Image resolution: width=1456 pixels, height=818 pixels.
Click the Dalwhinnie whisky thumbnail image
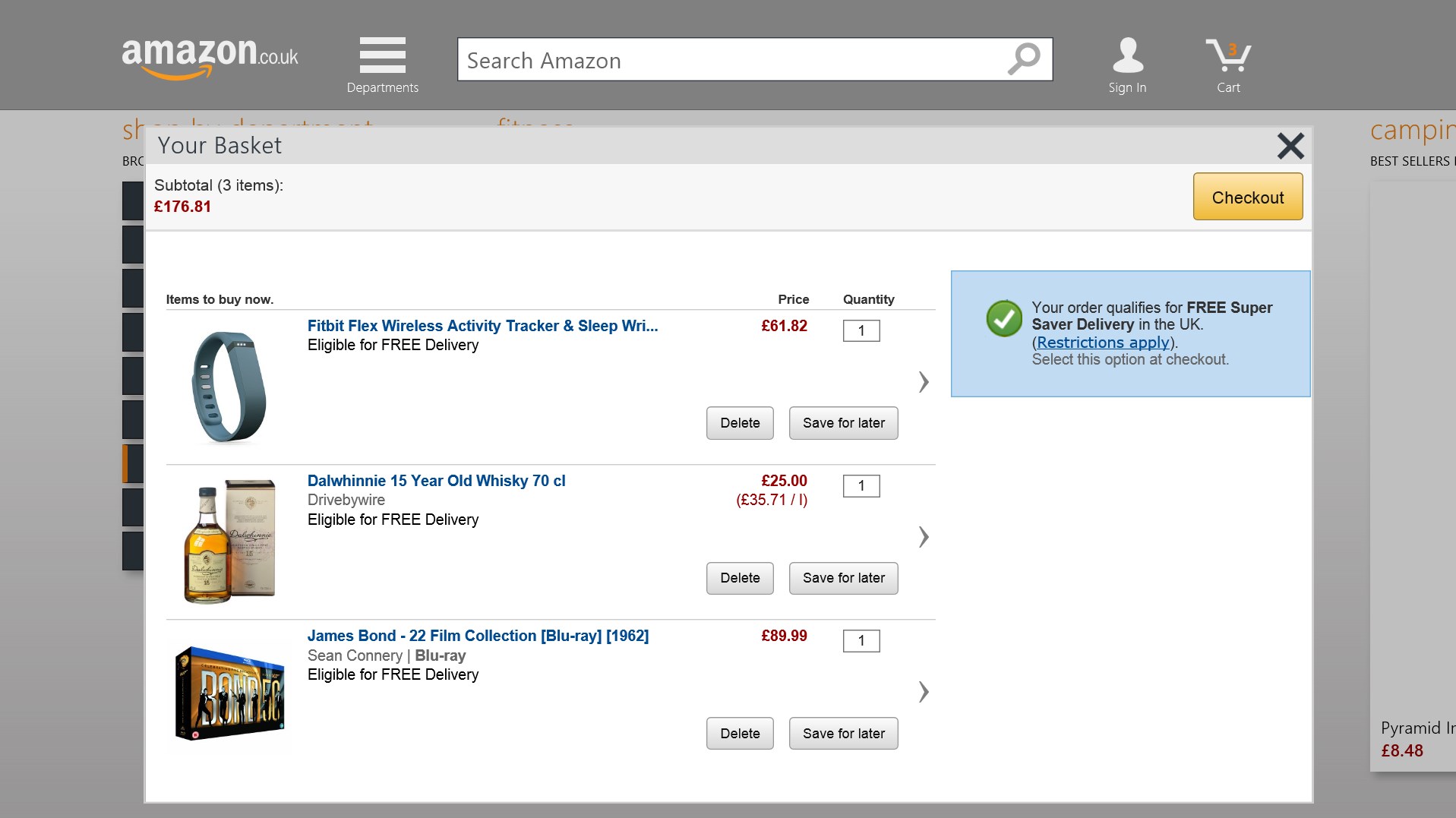228,540
